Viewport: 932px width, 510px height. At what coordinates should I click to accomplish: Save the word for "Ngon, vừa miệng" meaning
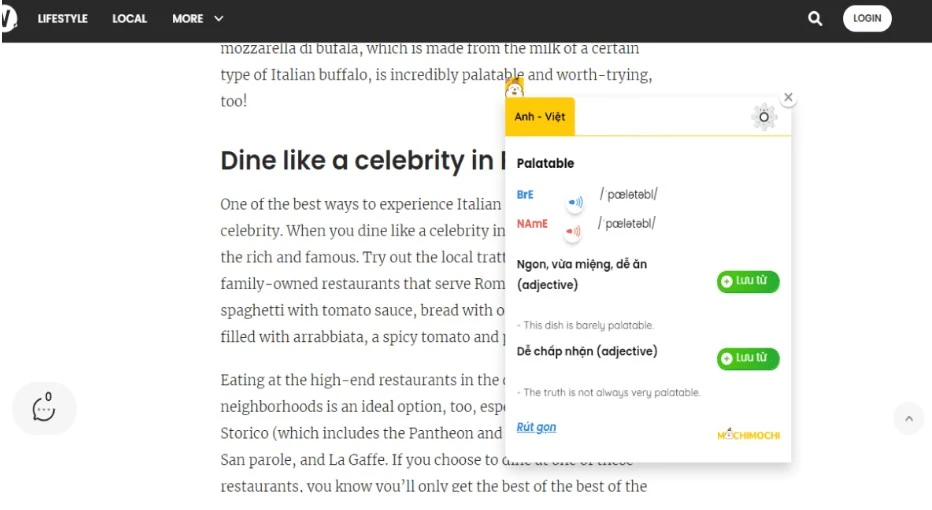point(748,281)
